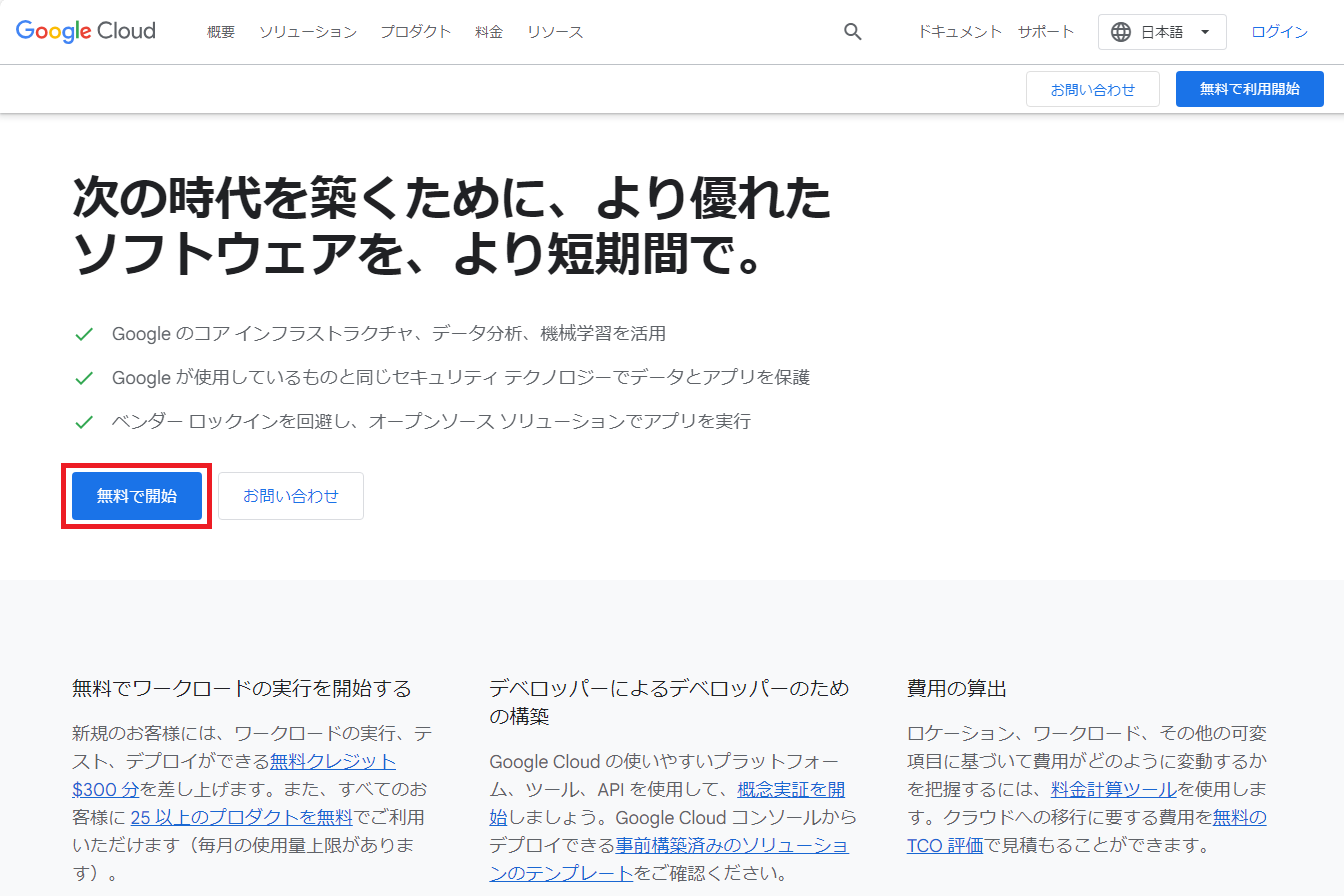Select 概要 in the navigation bar
The image size is (1344, 896).
click(x=220, y=32)
